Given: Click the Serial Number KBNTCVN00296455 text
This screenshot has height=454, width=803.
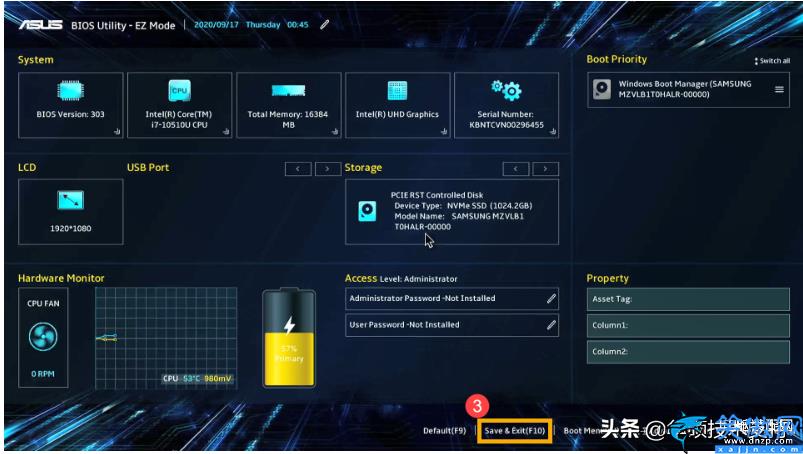Looking at the screenshot, I should click(x=506, y=120).
